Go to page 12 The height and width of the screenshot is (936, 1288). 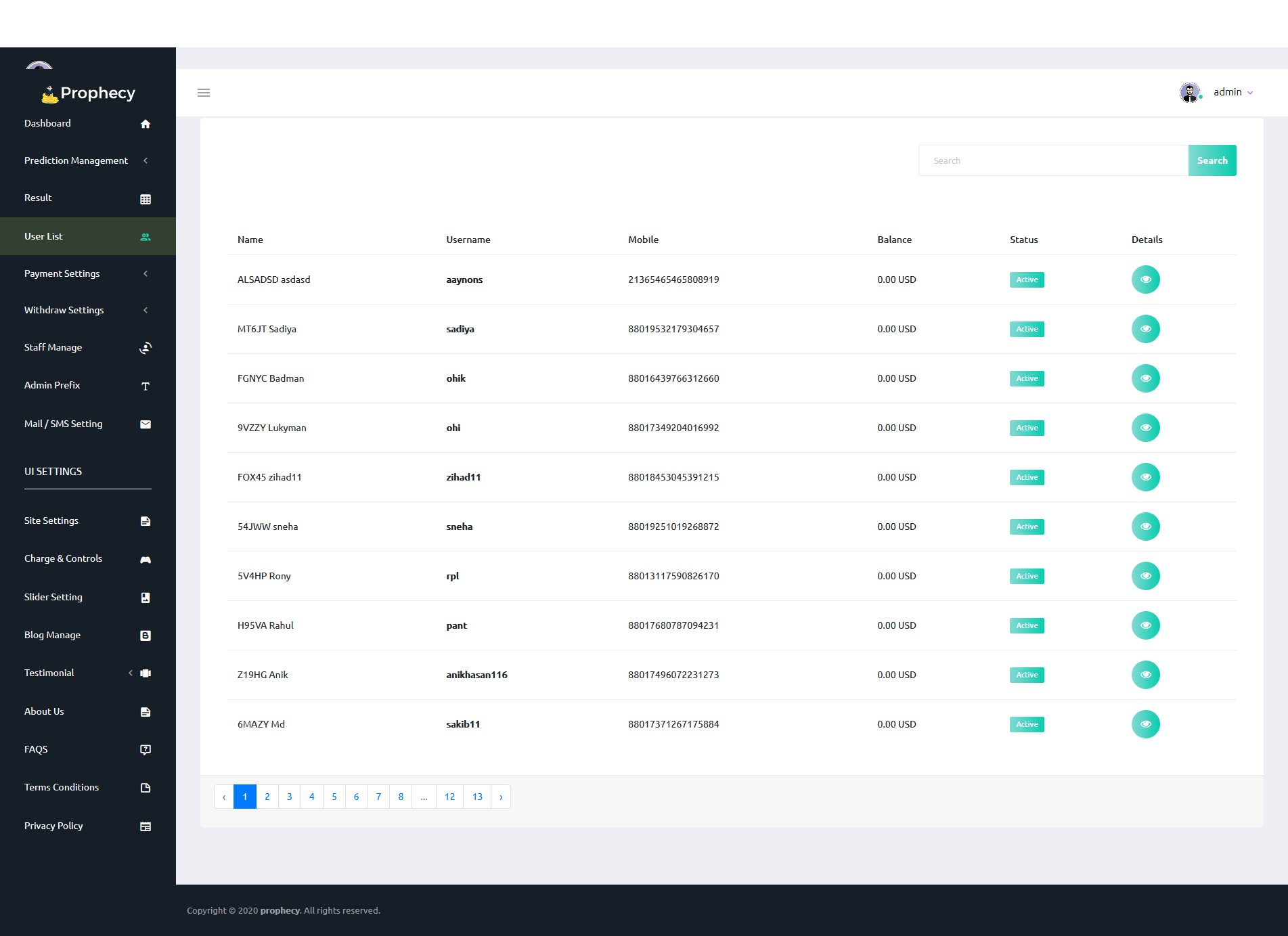pos(450,797)
